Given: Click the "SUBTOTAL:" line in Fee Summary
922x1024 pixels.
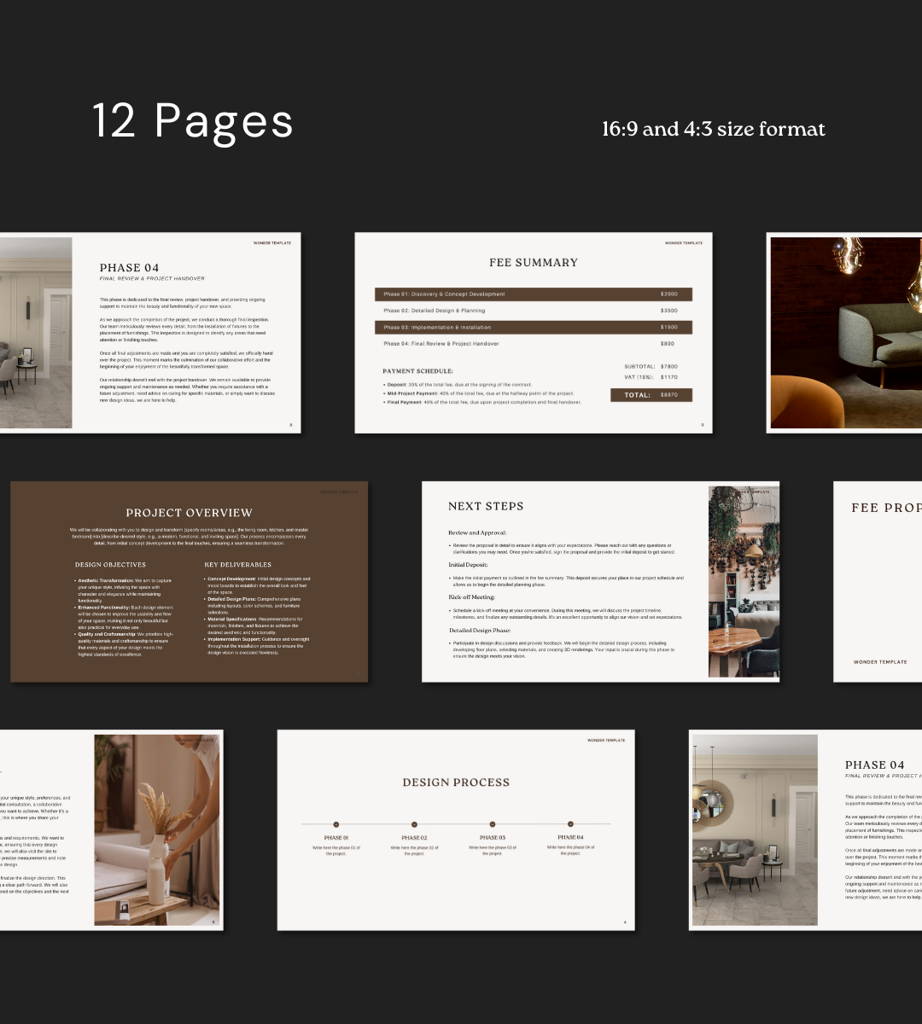Looking at the screenshot, I should point(651,366).
